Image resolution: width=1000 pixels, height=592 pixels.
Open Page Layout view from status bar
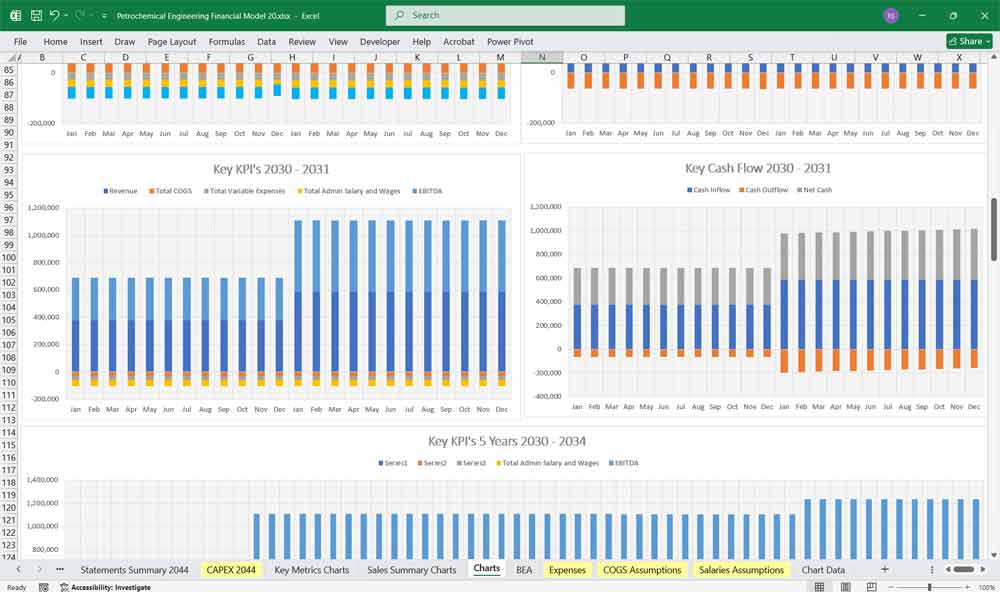pyautogui.click(x=845, y=585)
